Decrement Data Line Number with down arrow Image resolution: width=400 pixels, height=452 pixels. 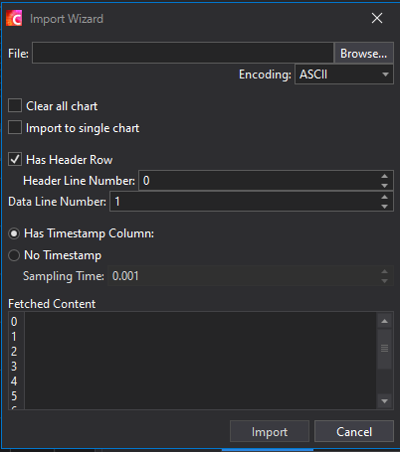pos(384,206)
